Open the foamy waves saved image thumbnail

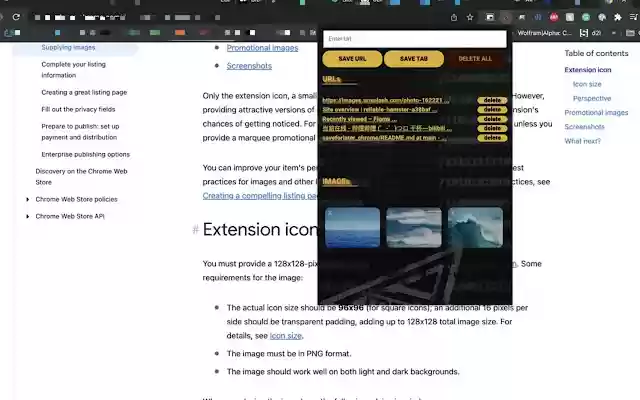pyautogui.click(x=414, y=227)
